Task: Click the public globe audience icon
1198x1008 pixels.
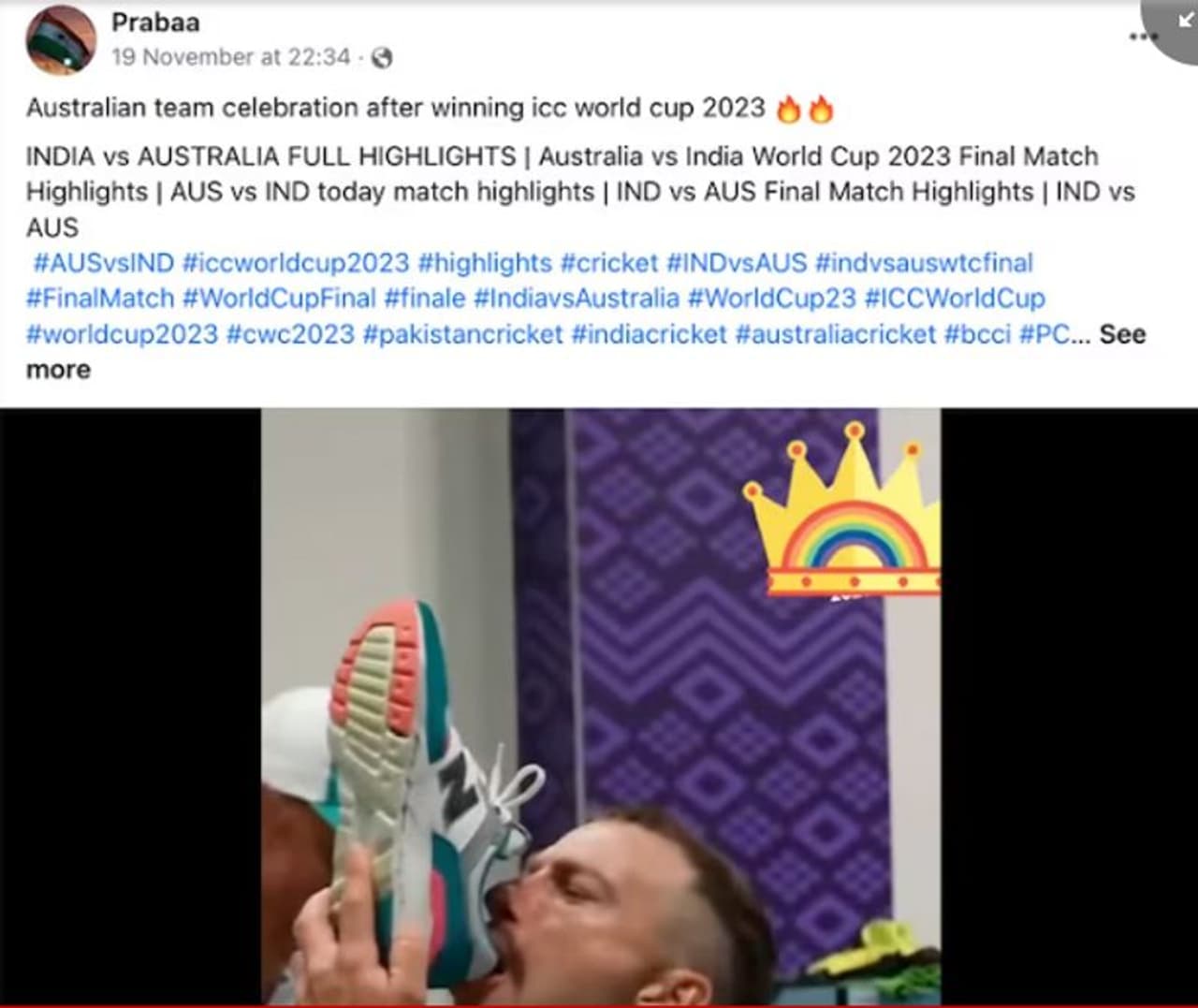Action: pyautogui.click(x=382, y=58)
